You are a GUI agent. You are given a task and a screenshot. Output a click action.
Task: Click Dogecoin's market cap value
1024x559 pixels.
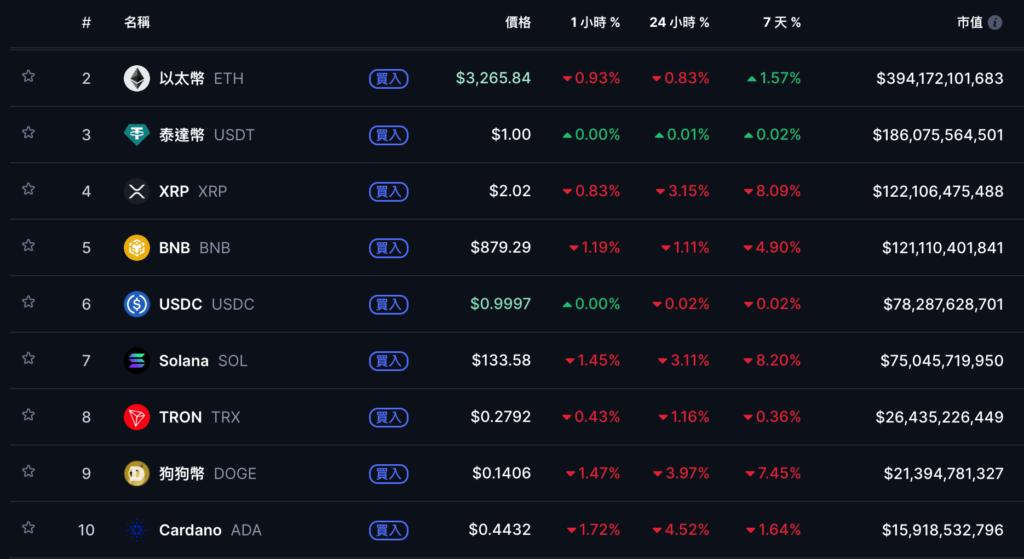[943, 473]
